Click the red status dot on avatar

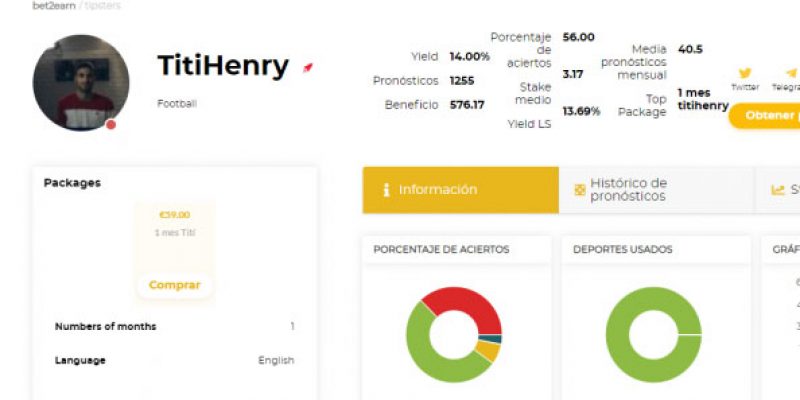pos(111,125)
